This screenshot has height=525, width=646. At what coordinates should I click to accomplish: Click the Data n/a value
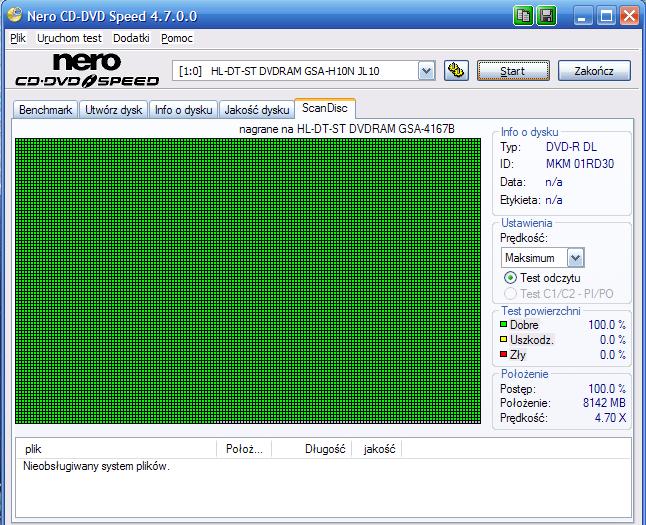tap(554, 182)
